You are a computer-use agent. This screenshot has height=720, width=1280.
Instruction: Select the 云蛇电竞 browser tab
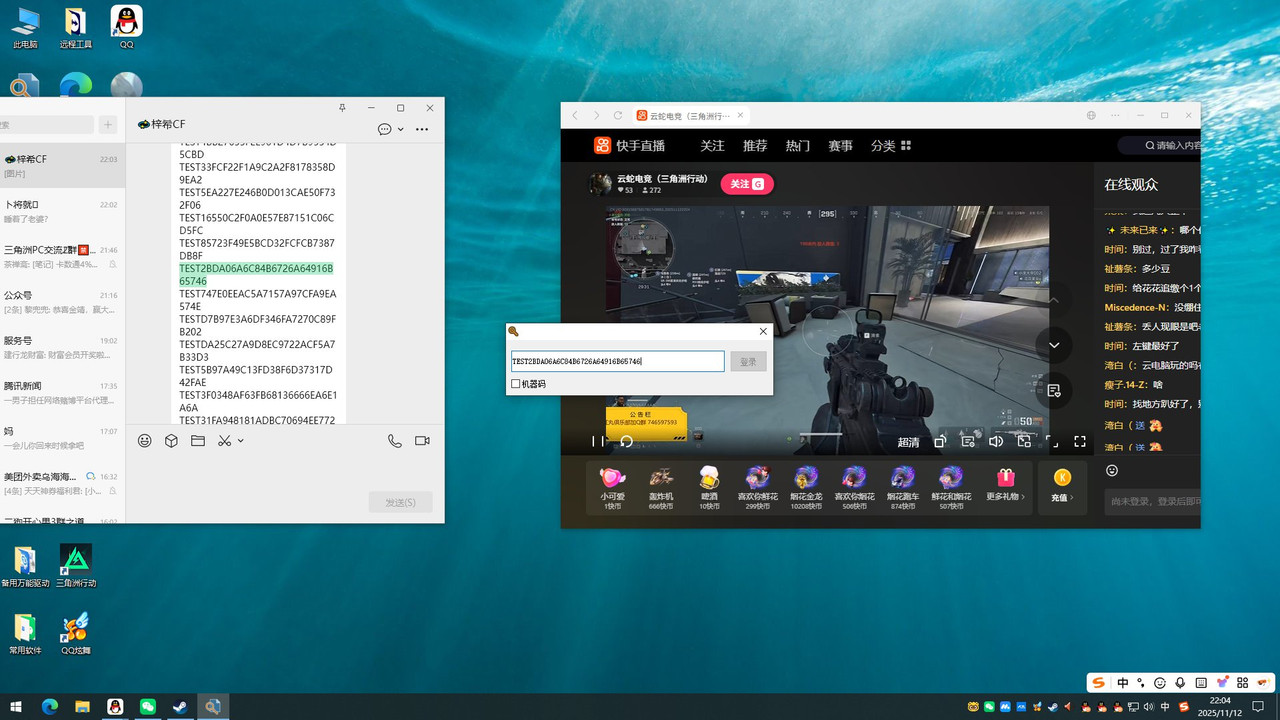(x=692, y=115)
